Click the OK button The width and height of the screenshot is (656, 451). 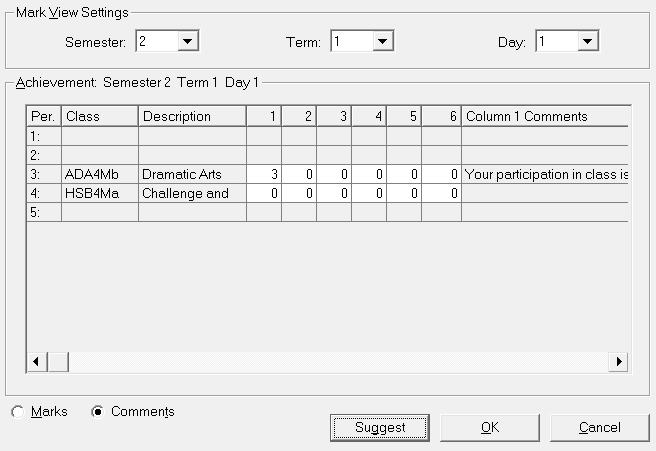click(x=489, y=427)
